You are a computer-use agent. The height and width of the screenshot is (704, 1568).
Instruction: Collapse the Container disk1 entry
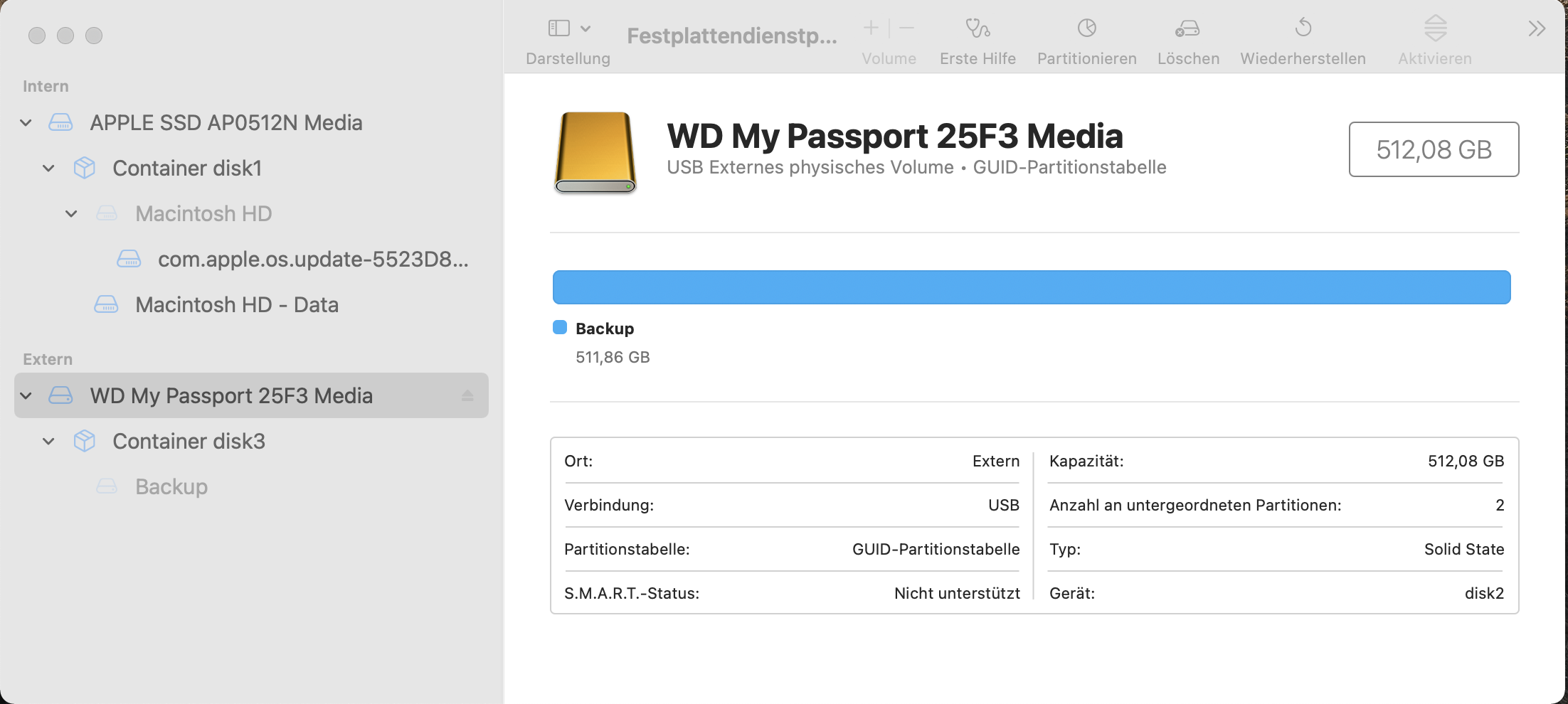pyautogui.click(x=49, y=169)
